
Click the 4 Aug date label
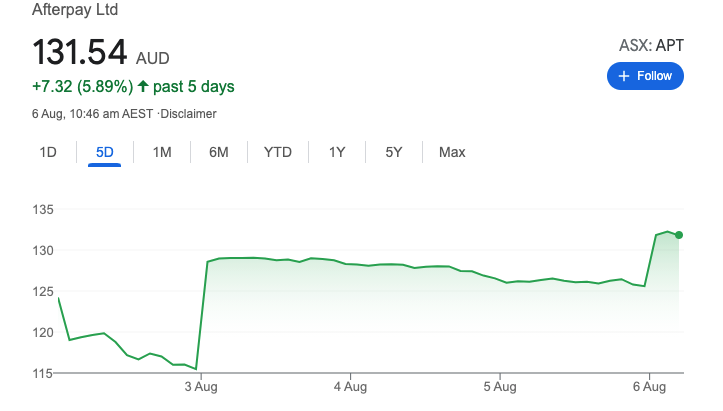pos(350,385)
